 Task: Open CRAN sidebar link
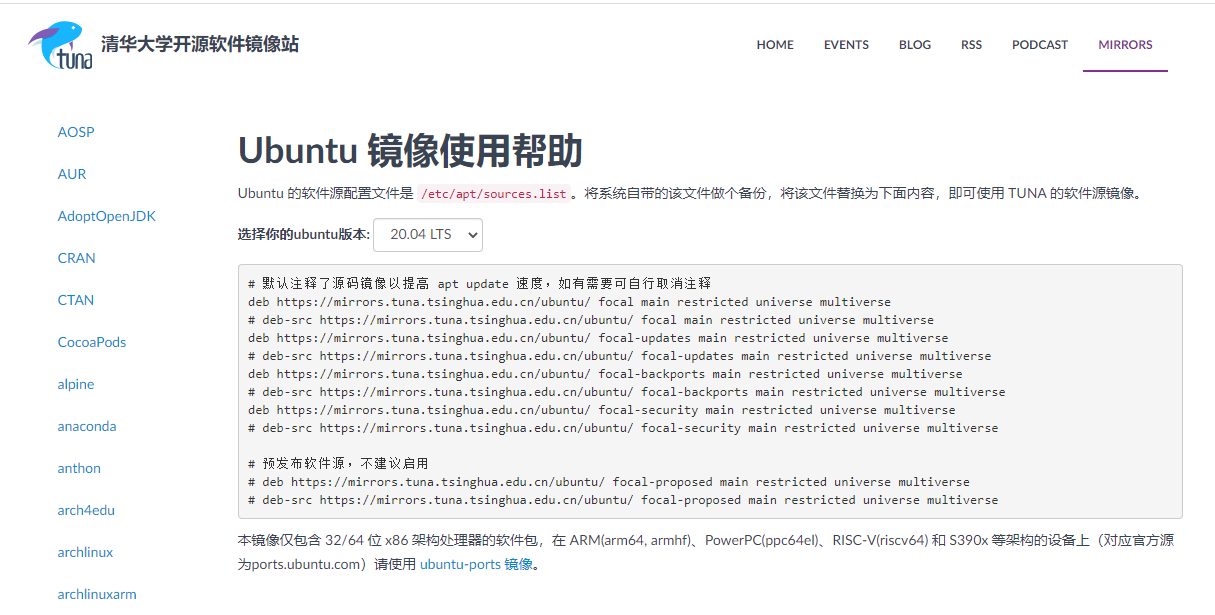click(x=77, y=258)
